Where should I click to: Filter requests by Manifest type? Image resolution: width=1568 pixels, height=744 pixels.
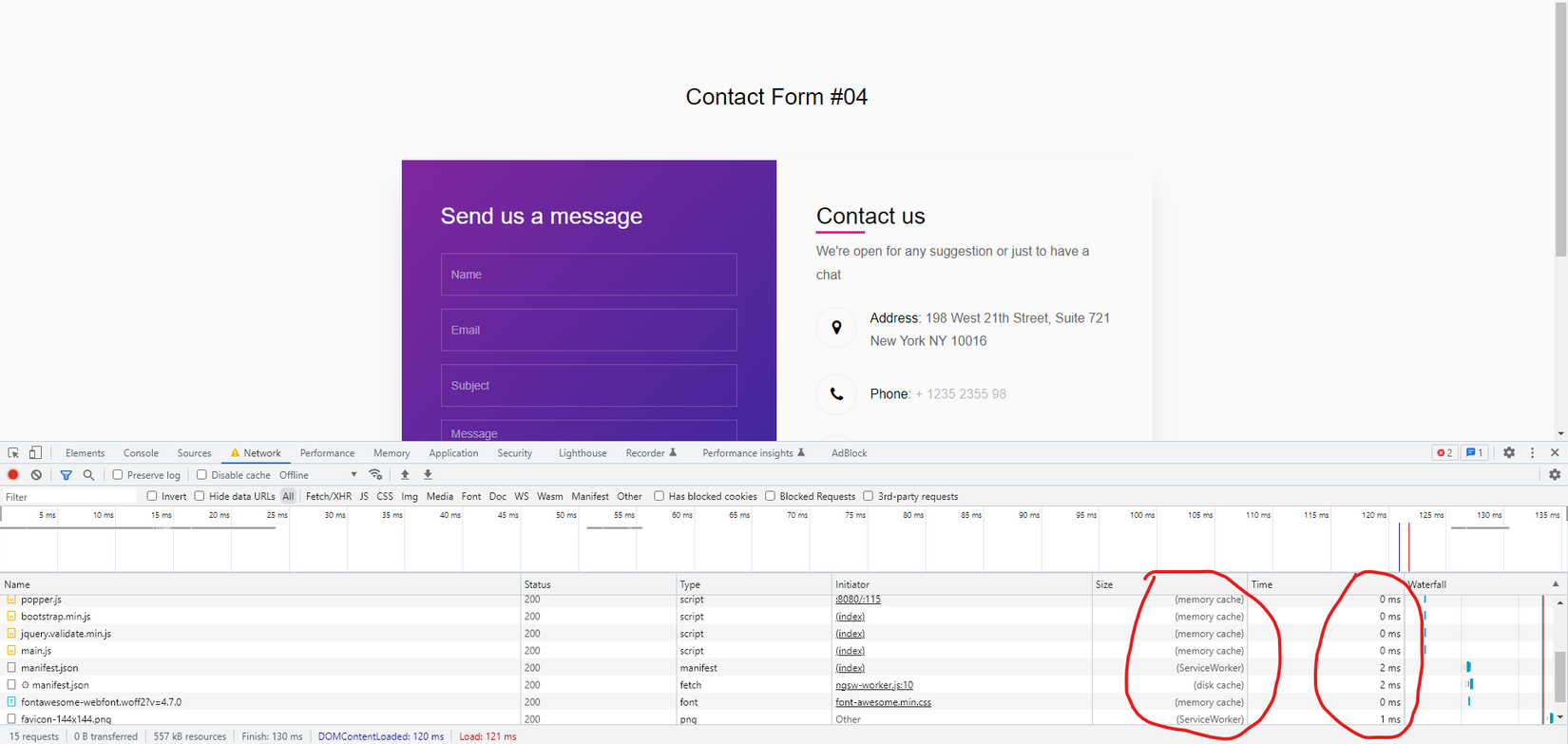coord(590,496)
